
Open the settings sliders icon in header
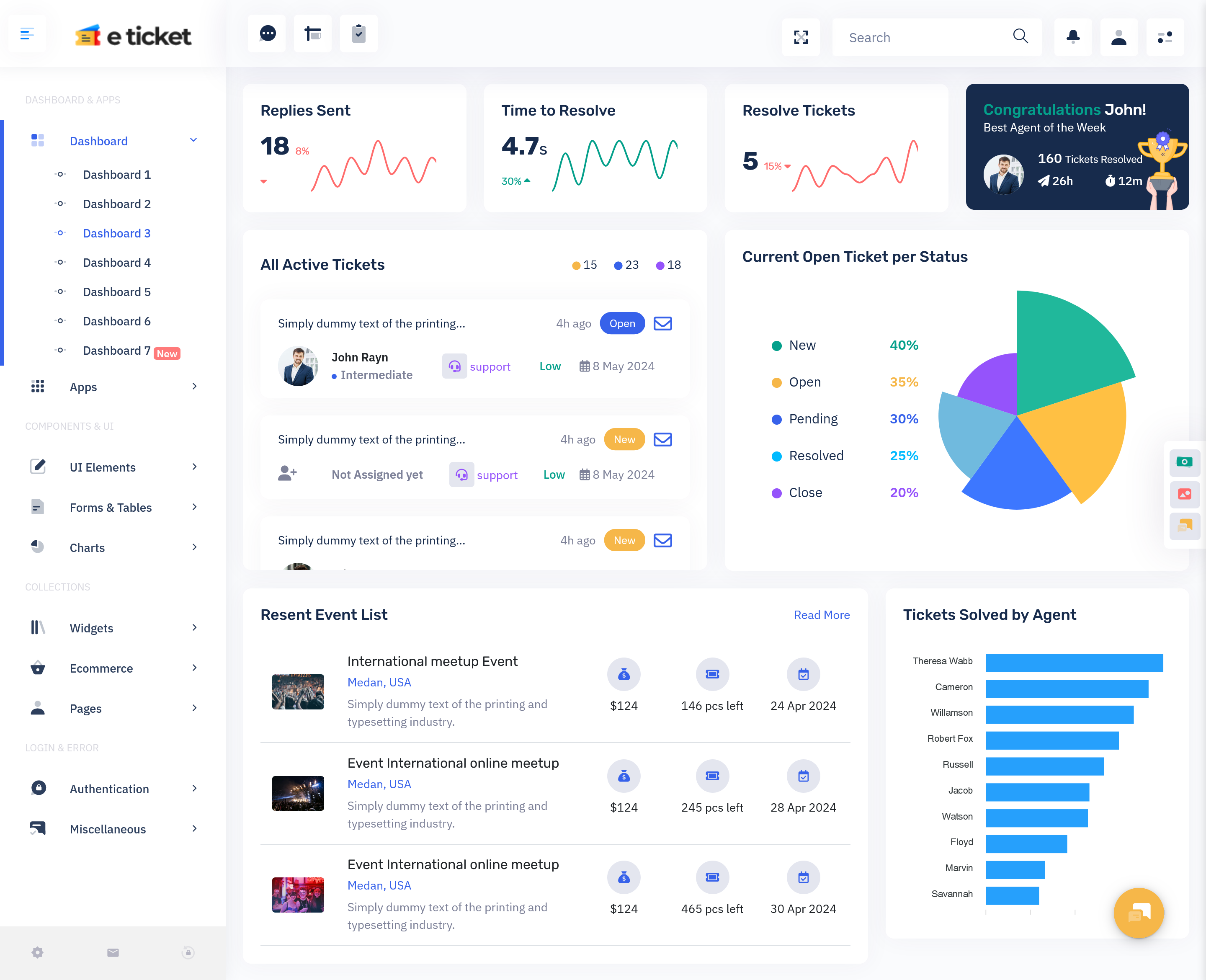coord(1165,37)
